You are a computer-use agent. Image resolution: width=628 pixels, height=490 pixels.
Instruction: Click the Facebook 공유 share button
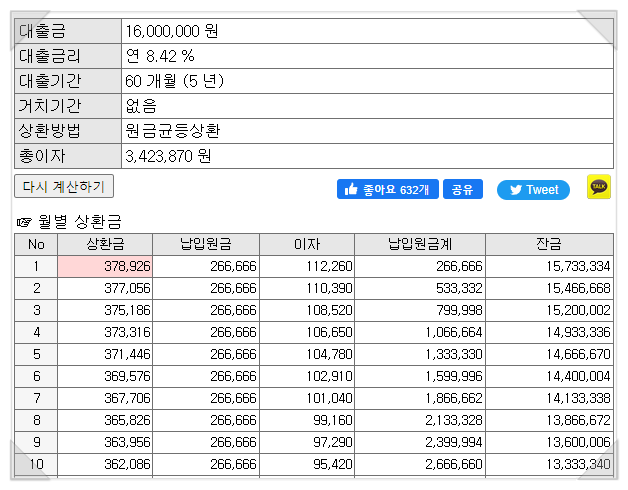coord(463,189)
